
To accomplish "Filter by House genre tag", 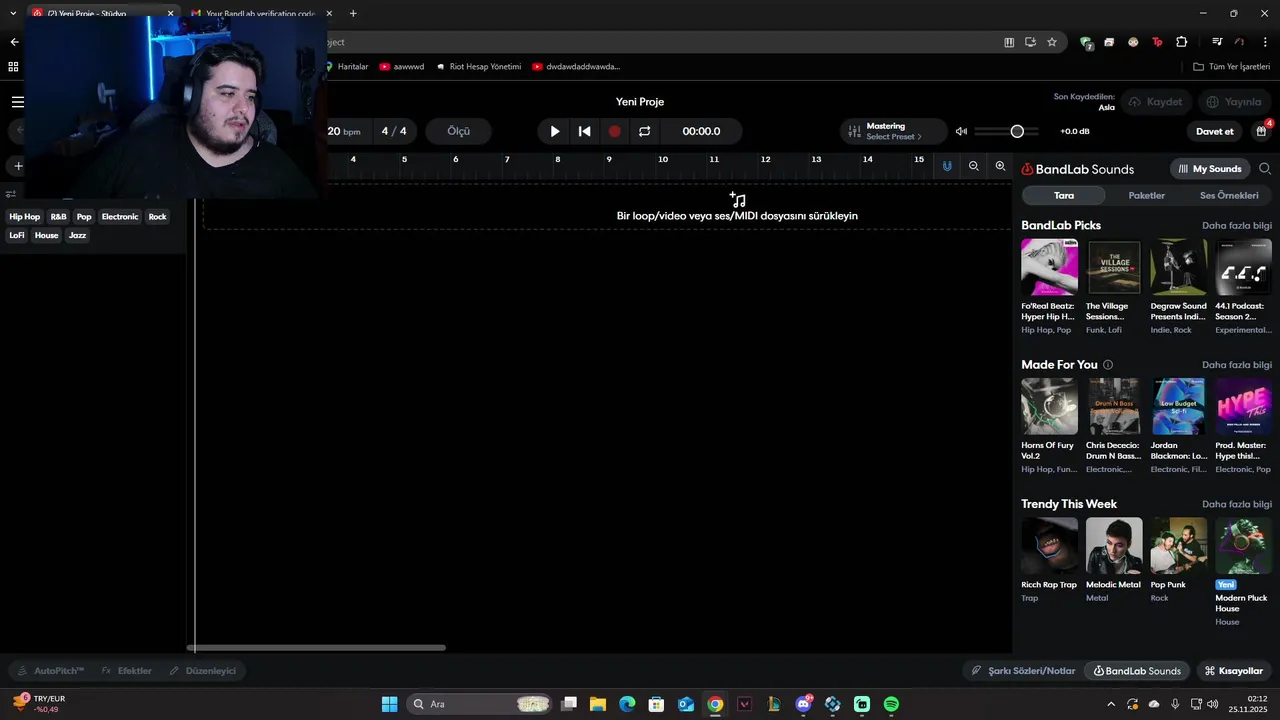I will (47, 236).
